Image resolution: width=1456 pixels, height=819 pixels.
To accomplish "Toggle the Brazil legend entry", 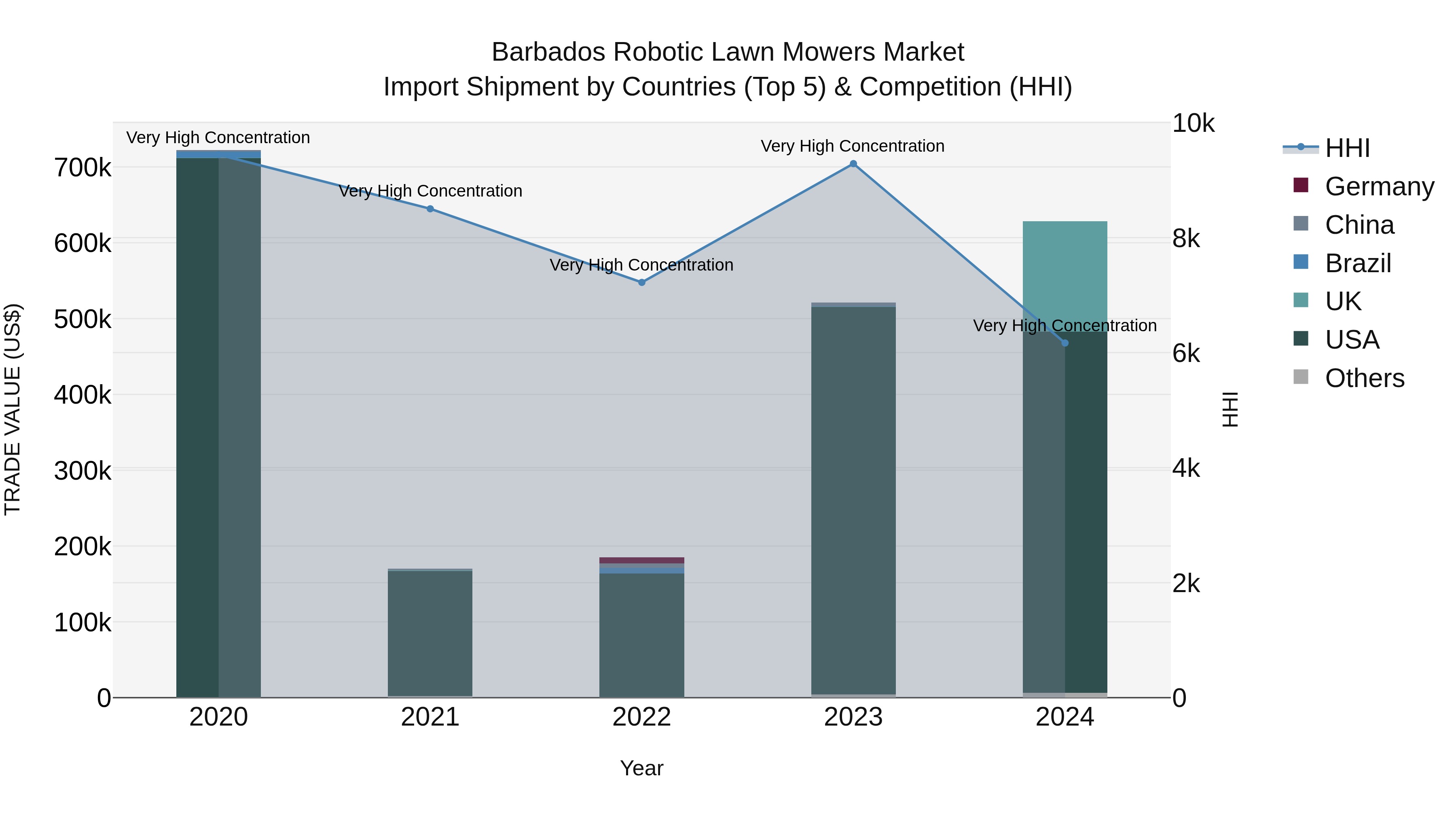I will [1342, 263].
